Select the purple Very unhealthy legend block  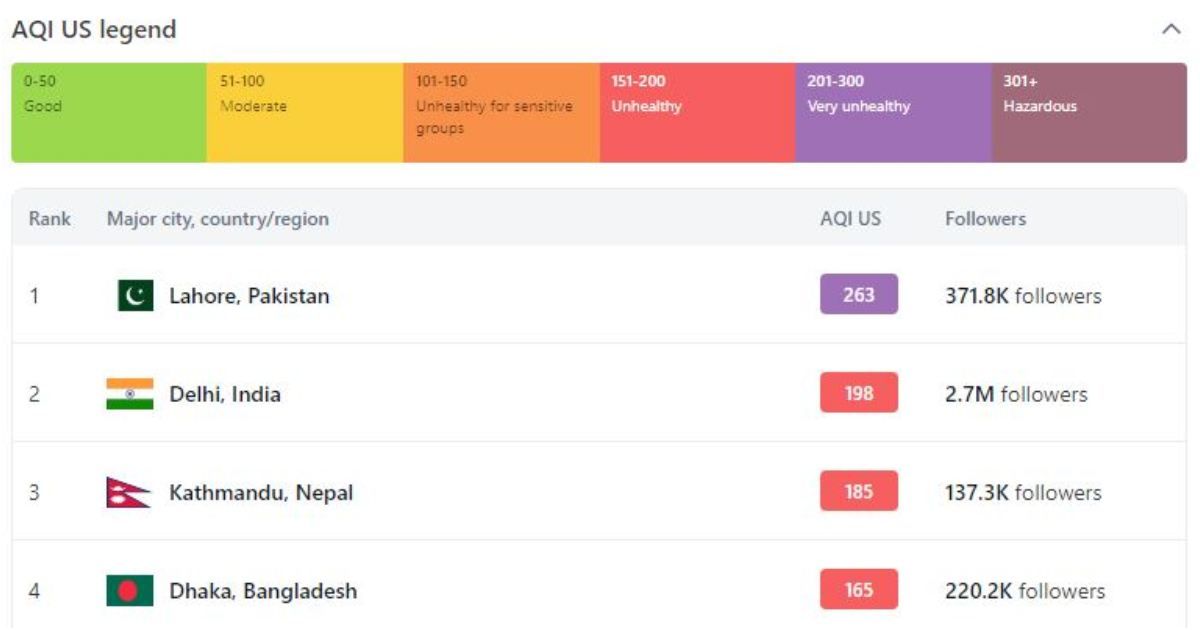[893, 113]
